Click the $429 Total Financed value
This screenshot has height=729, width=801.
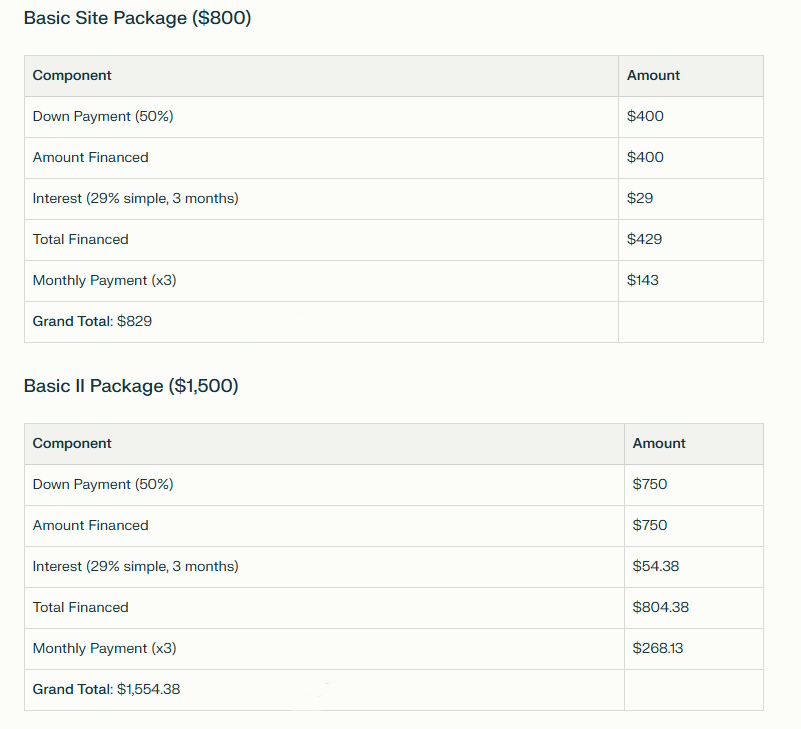644,240
